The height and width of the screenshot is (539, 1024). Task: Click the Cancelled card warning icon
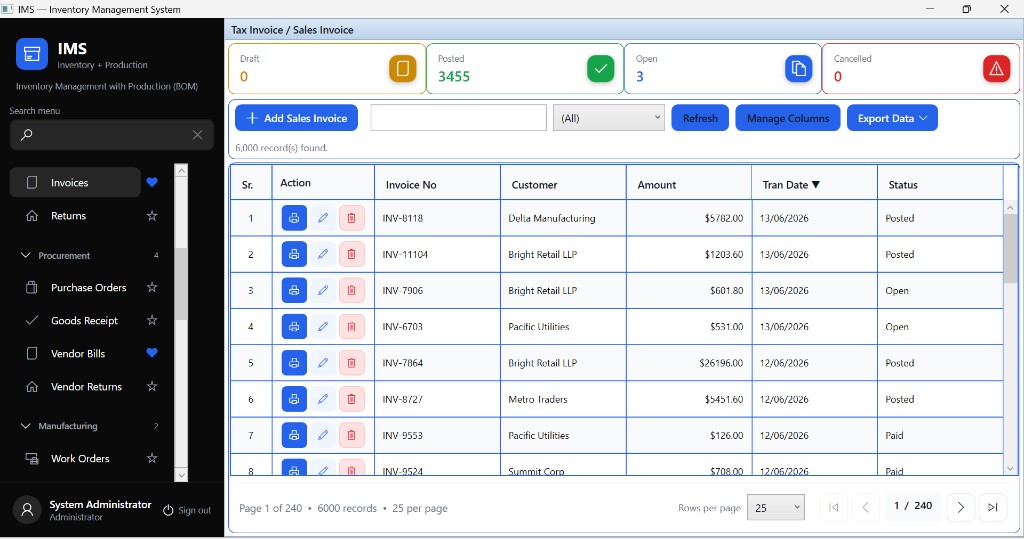[x=997, y=69]
